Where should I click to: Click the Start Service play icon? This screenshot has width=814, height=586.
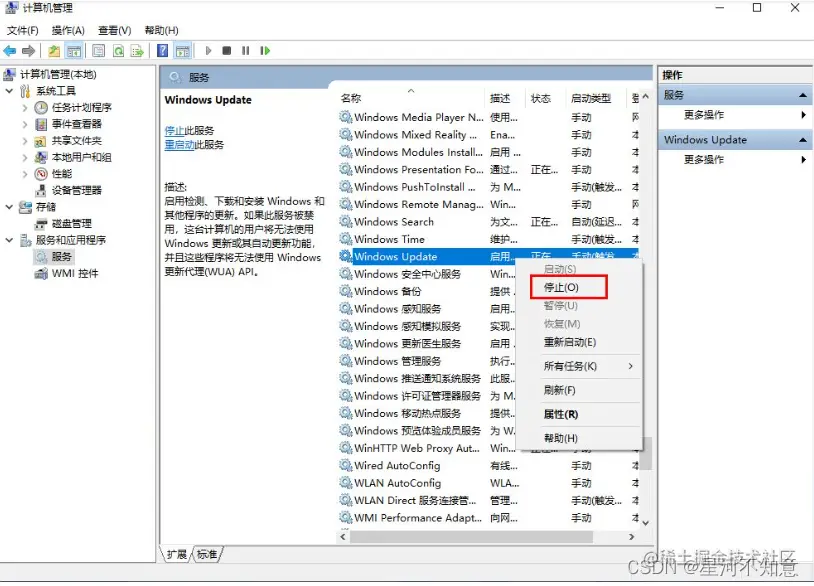(208, 51)
